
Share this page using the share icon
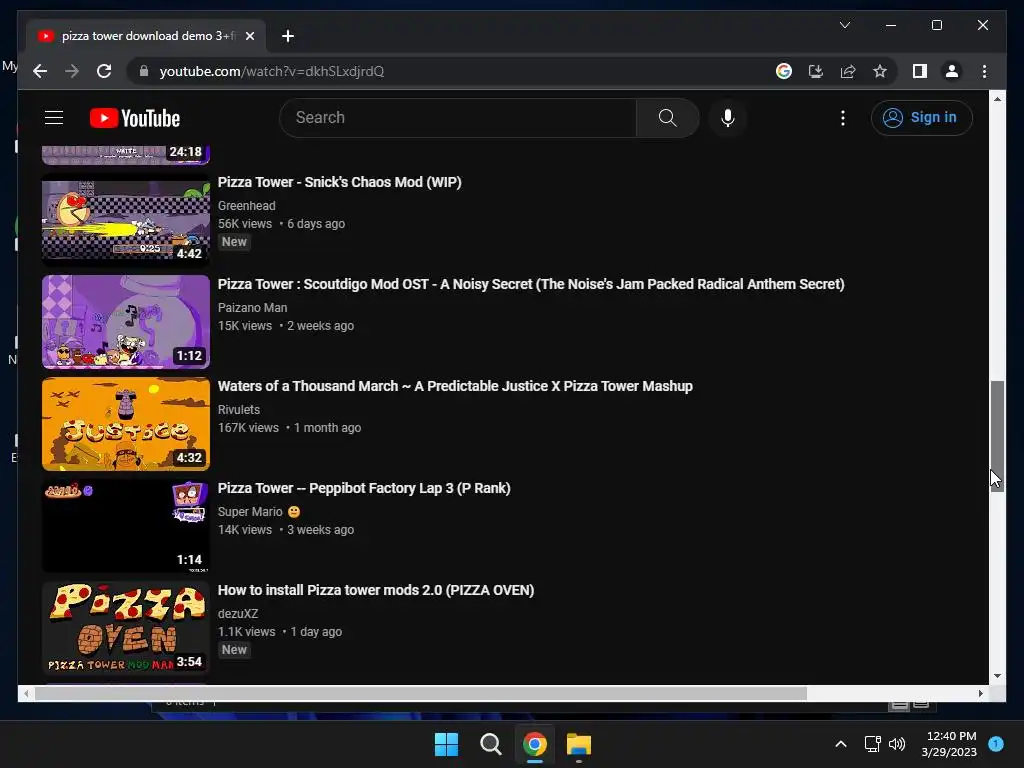[848, 71]
